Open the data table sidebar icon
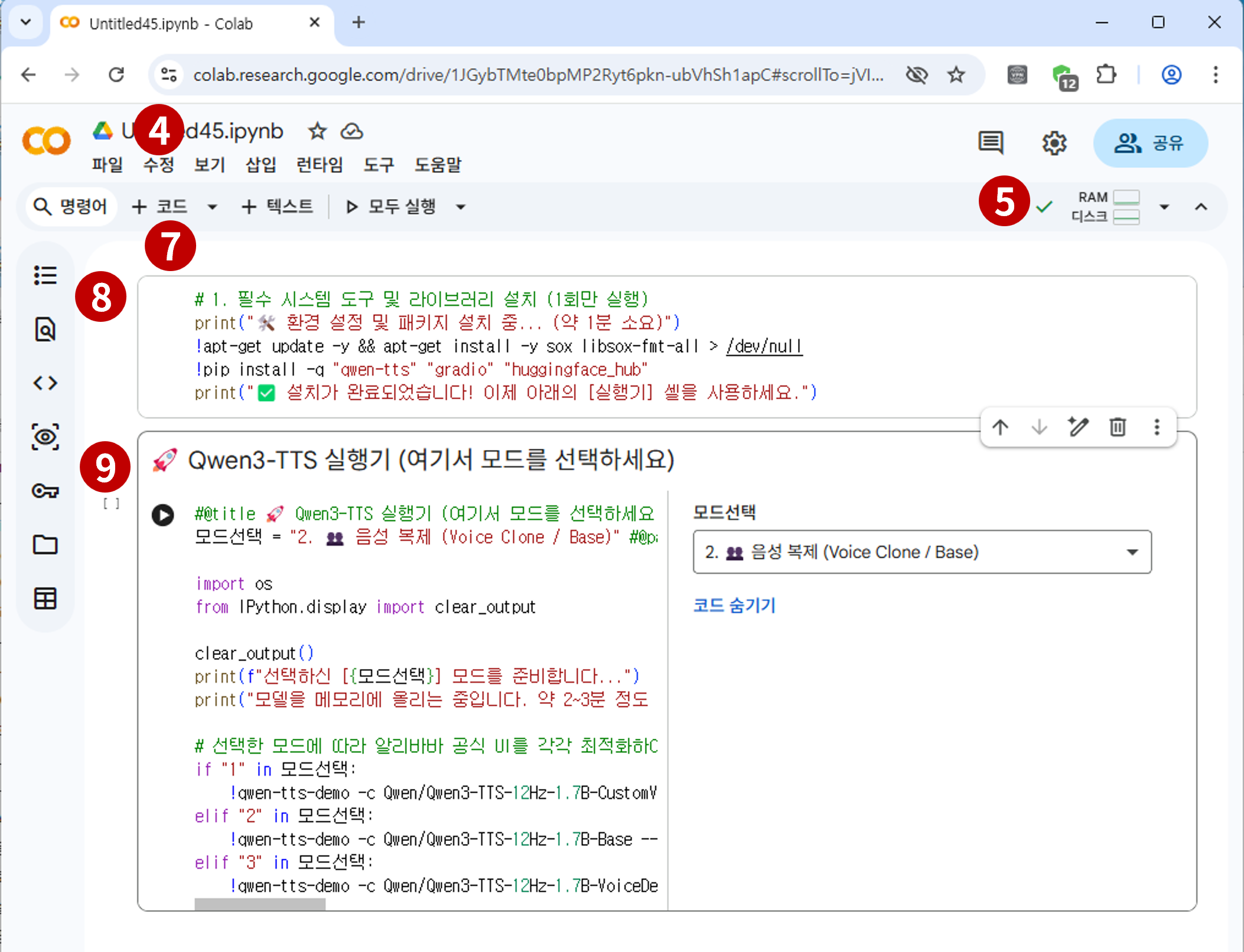Image resolution: width=1244 pixels, height=952 pixels. 45,598
